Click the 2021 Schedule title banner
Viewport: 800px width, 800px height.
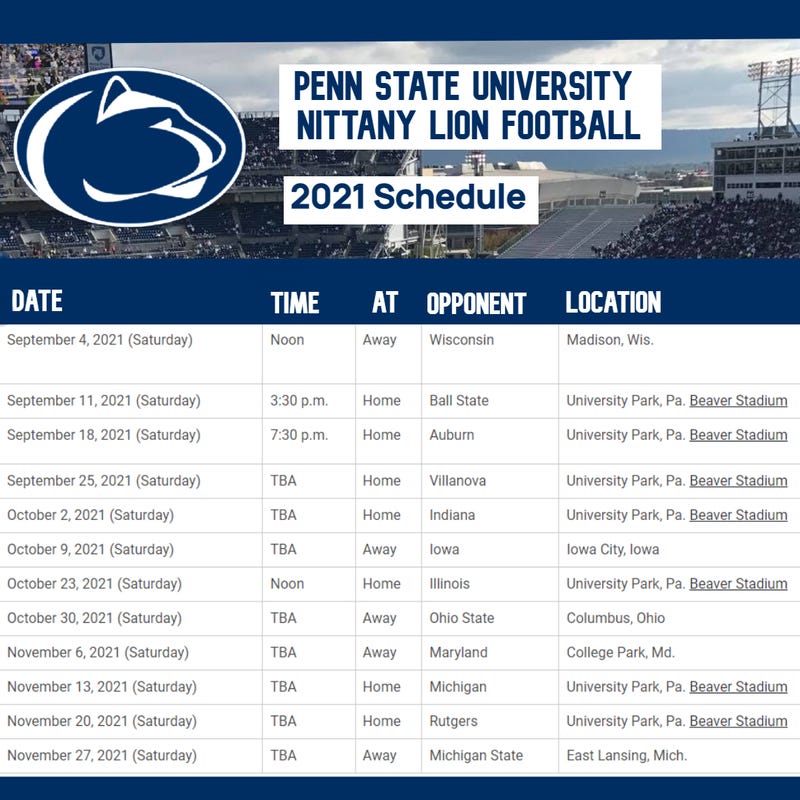point(411,199)
